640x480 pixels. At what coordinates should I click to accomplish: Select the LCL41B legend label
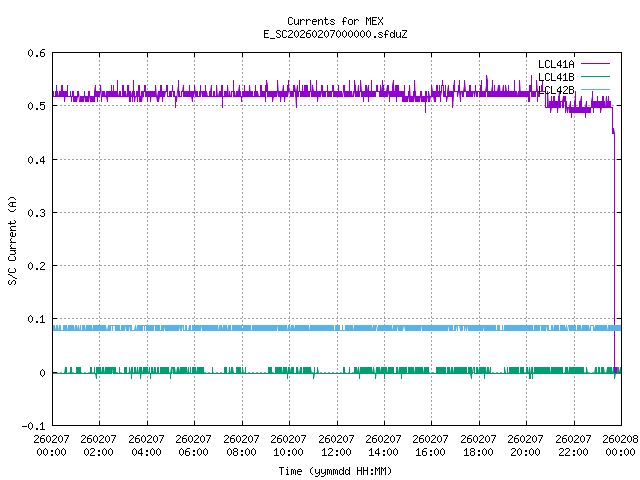[x=555, y=77]
